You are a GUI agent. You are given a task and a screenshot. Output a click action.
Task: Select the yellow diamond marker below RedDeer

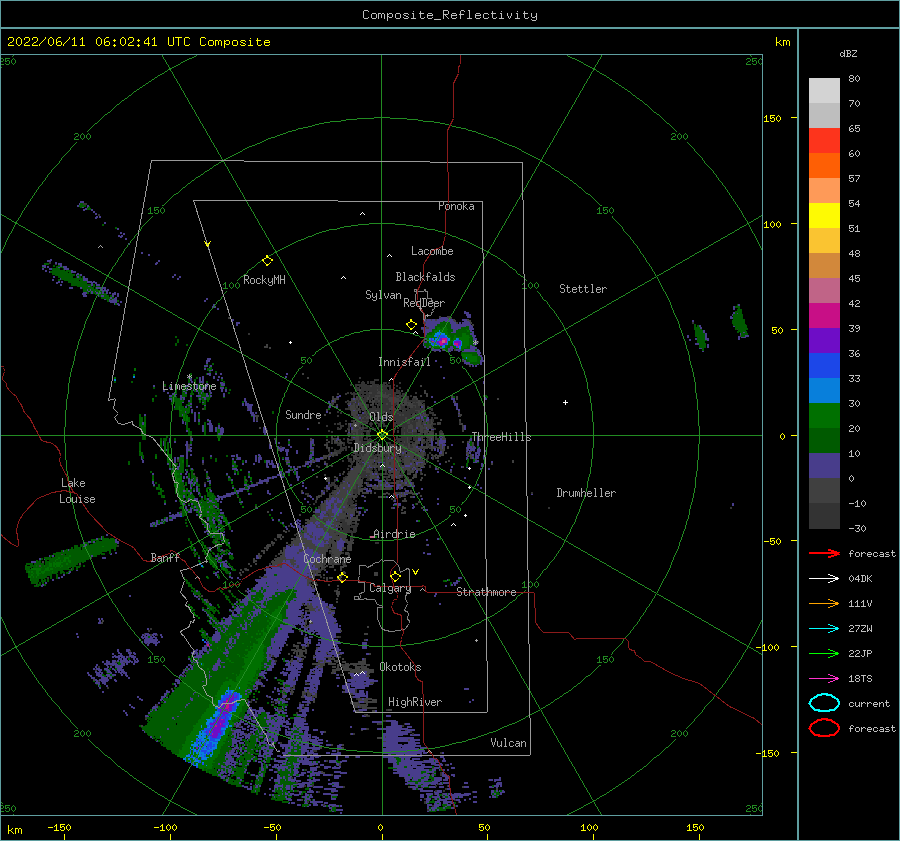click(x=411, y=325)
